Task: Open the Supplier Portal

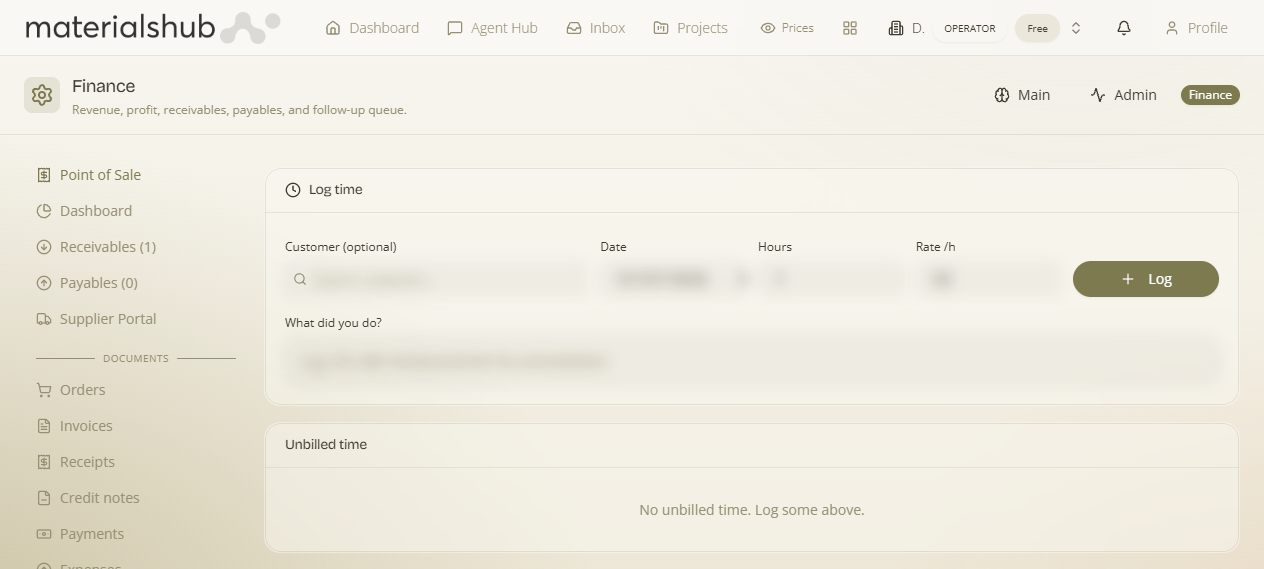Action: (108, 319)
